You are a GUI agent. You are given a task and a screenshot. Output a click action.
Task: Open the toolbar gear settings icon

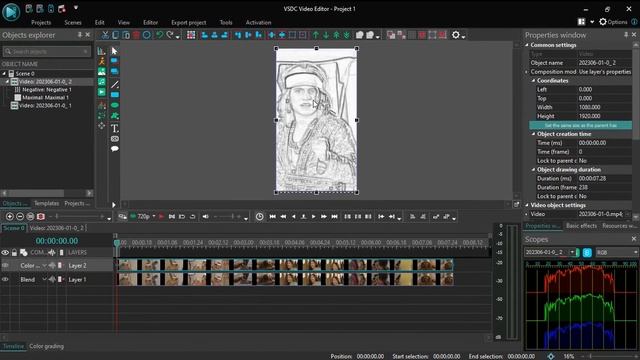(456, 35)
